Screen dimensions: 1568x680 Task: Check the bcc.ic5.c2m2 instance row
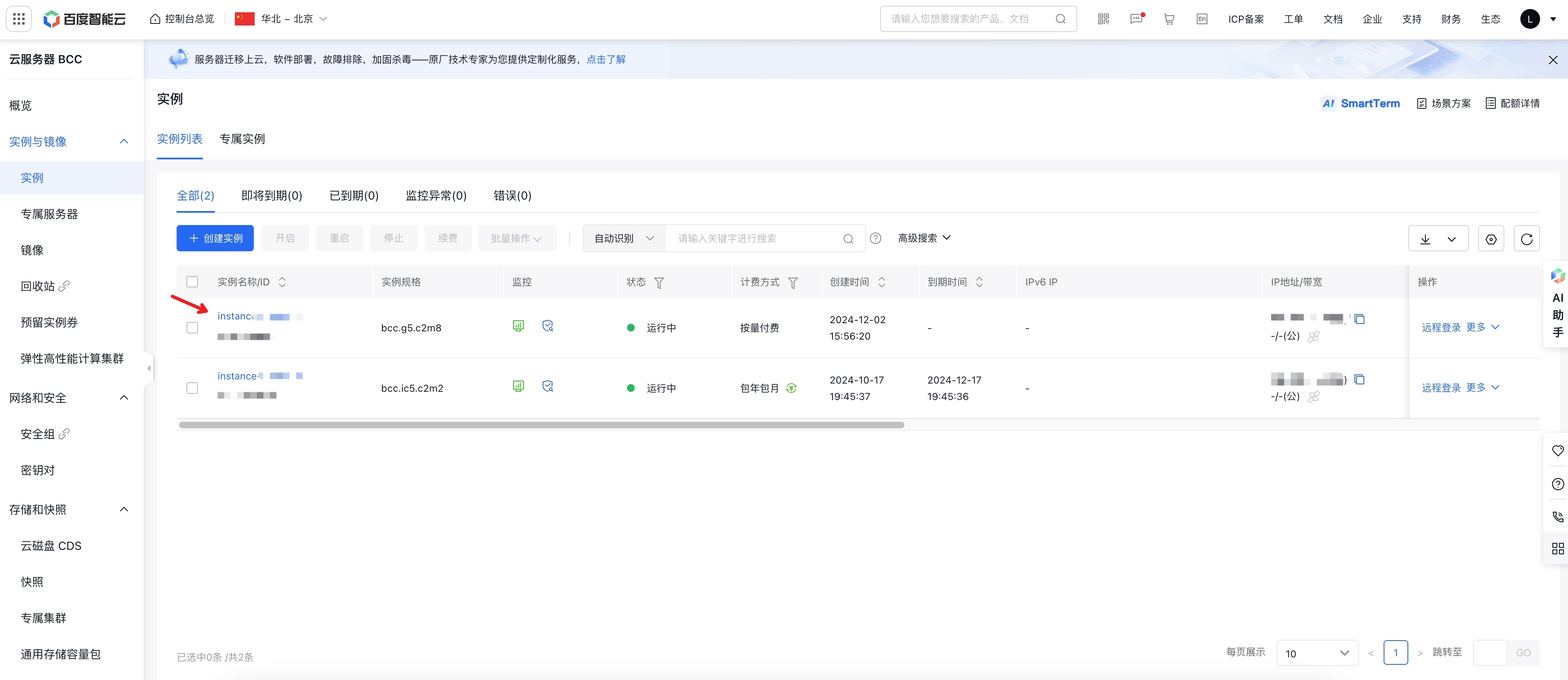[x=192, y=388]
